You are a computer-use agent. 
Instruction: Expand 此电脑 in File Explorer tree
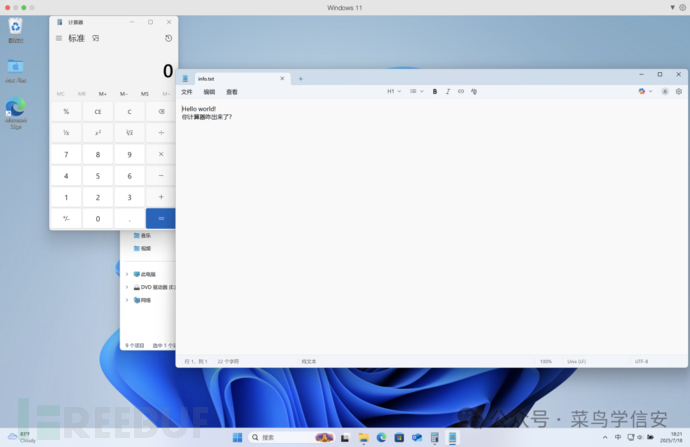(x=127, y=274)
